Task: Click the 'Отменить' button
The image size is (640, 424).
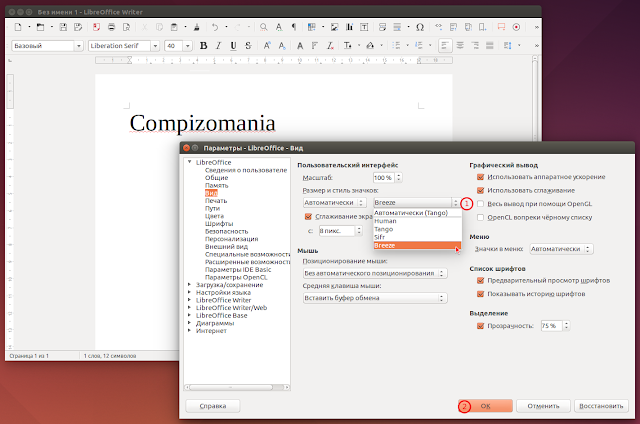Action: pyautogui.click(x=543, y=406)
